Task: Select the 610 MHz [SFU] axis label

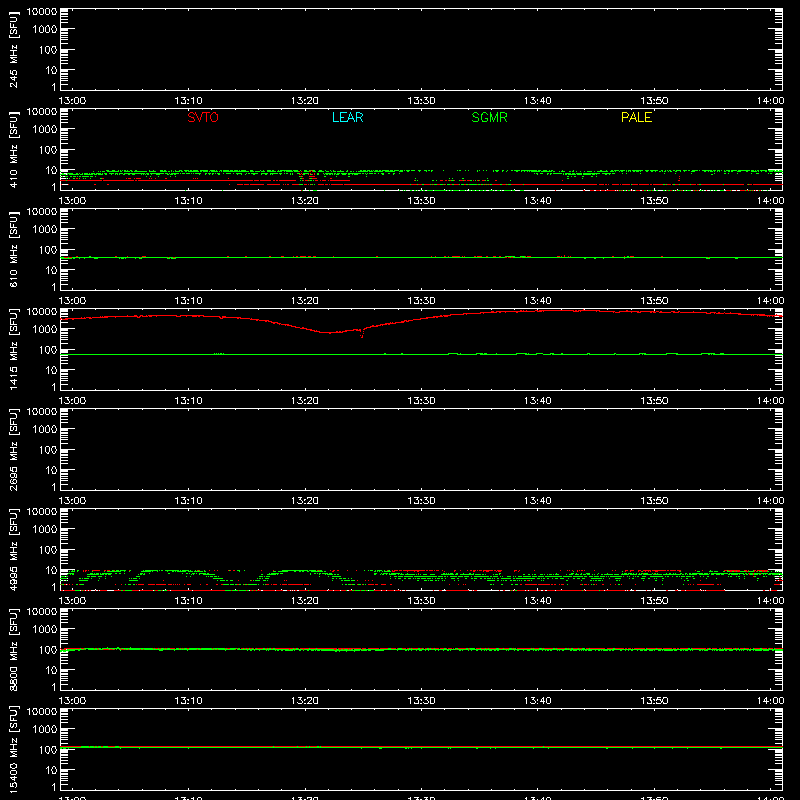Action: 14,249
